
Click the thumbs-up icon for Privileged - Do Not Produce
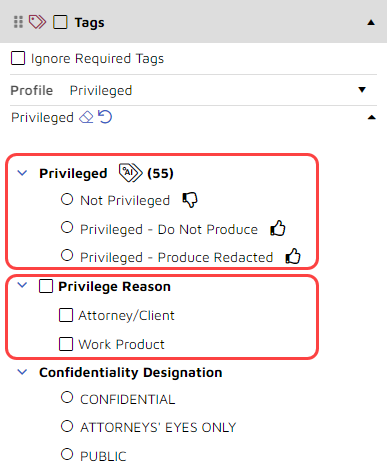[278, 228]
